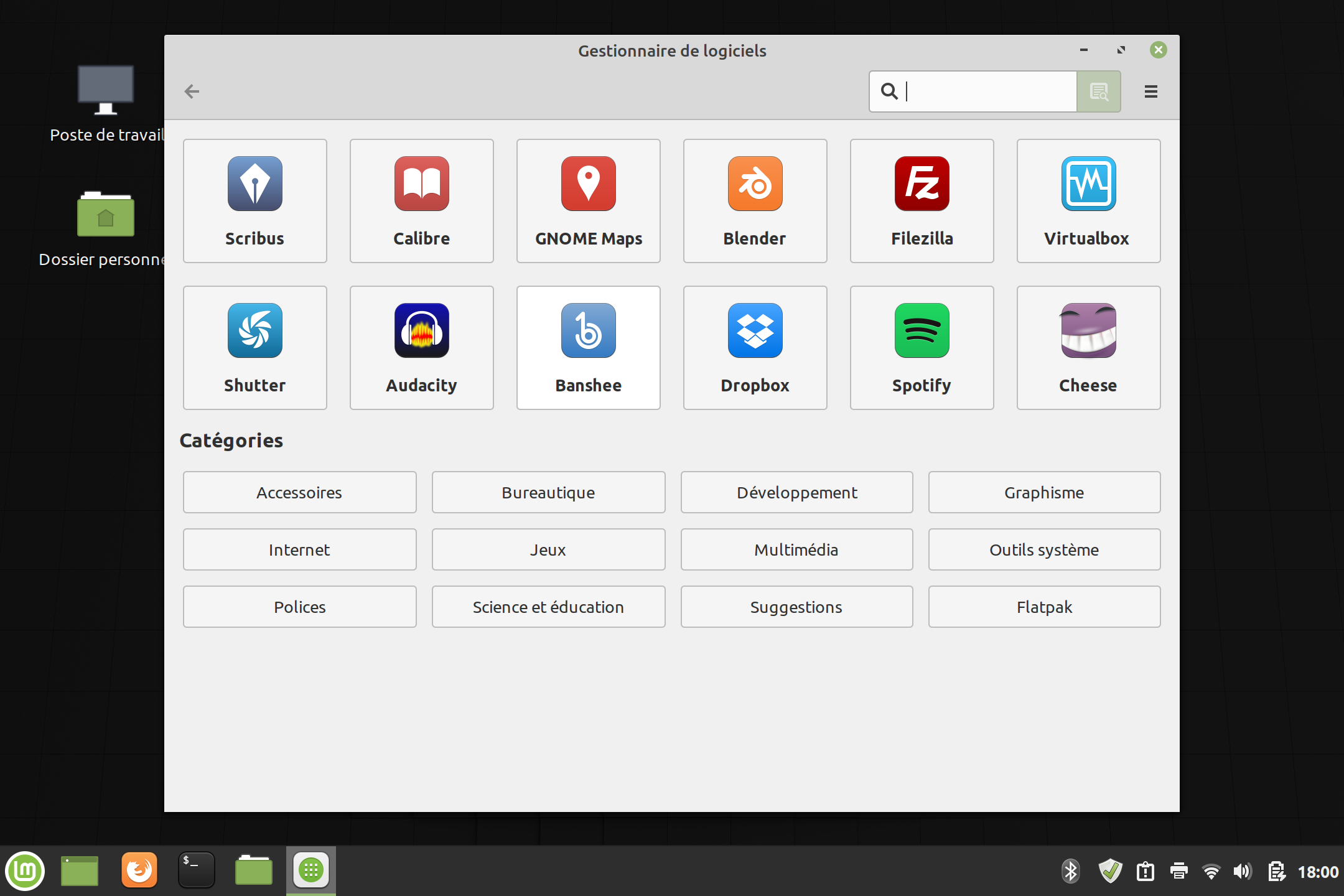Open the Banshee app tile

point(588,348)
